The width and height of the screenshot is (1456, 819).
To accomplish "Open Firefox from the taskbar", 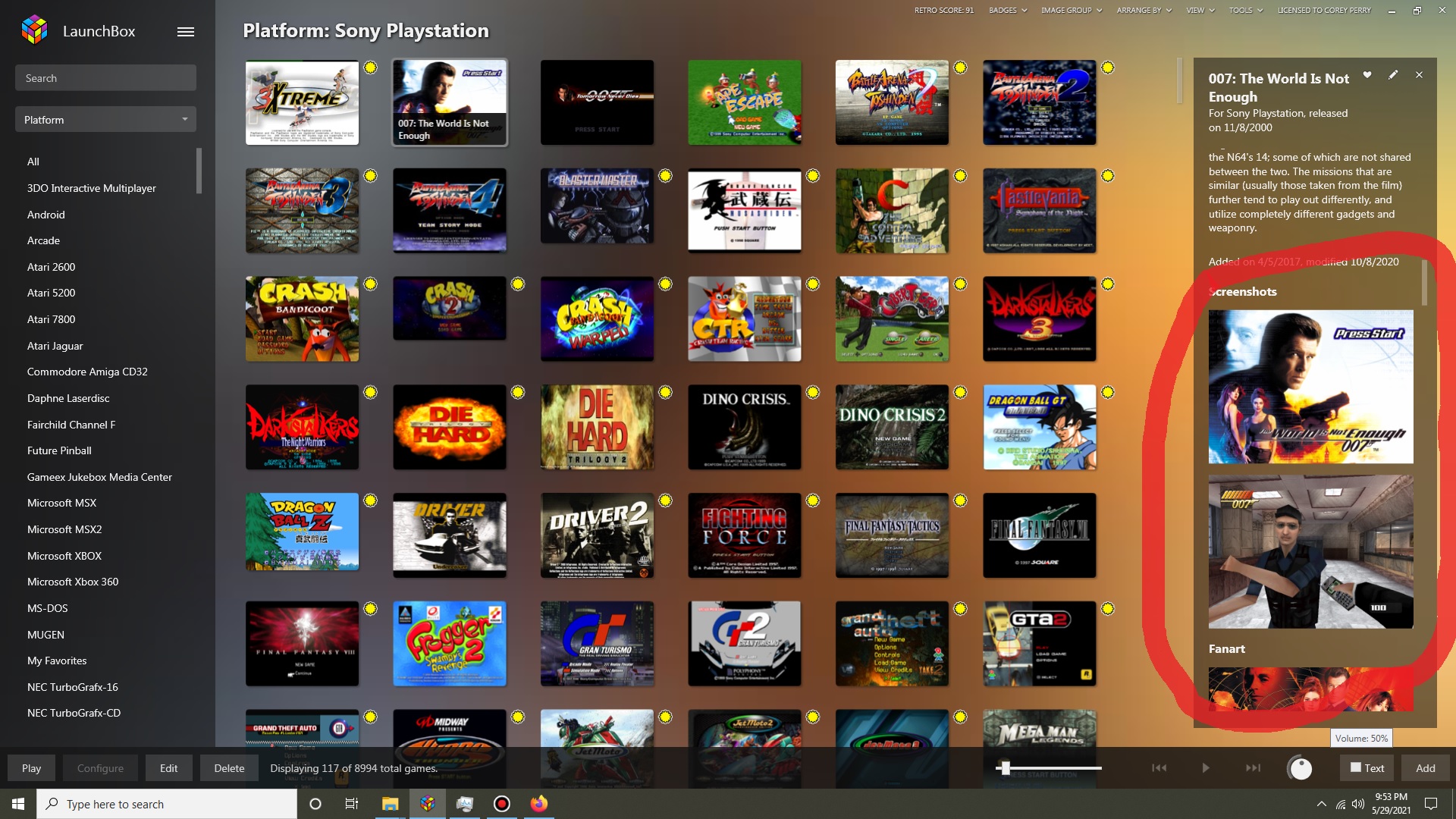I will [x=539, y=804].
